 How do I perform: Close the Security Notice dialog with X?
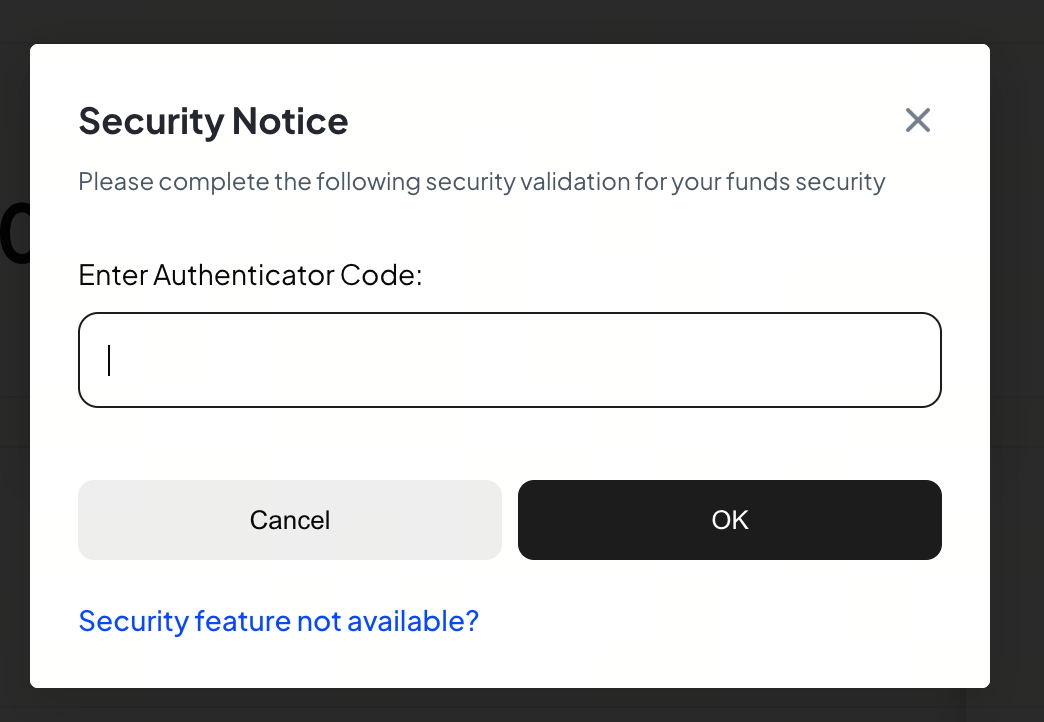[917, 121]
